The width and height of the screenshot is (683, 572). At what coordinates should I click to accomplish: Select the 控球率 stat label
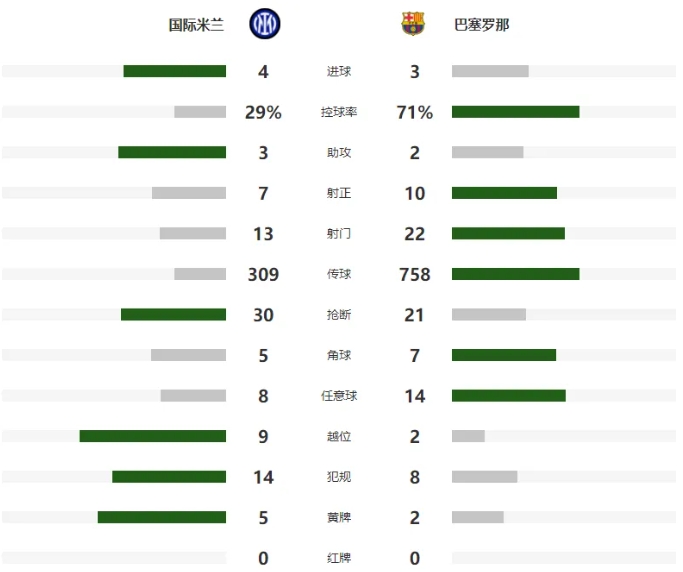coord(339,112)
